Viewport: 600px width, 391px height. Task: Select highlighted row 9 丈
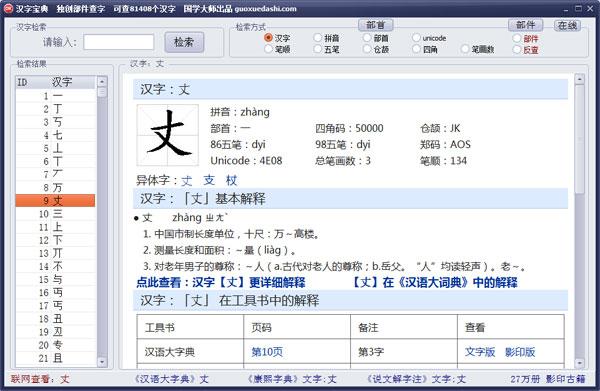coord(55,200)
